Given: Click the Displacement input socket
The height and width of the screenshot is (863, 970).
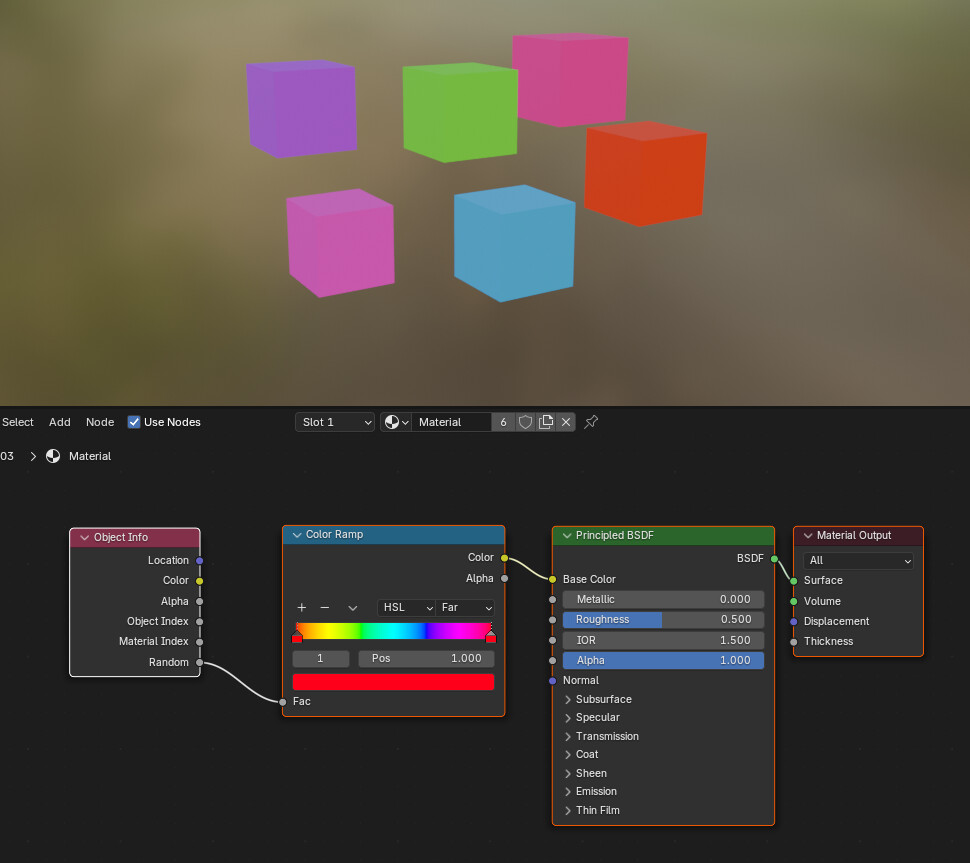Looking at the screenshot, I should (794, 622).
